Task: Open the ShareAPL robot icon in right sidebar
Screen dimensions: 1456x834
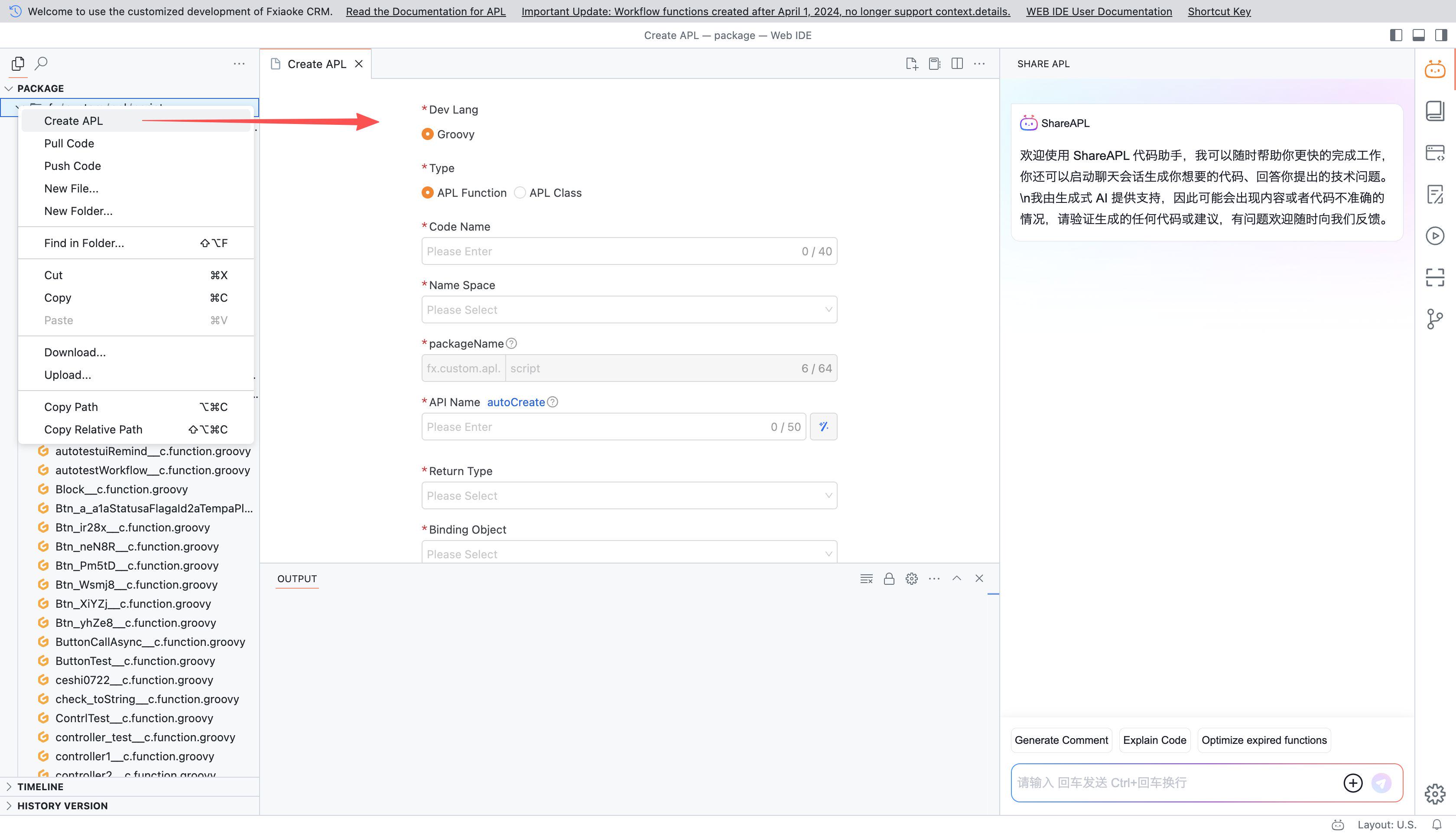Action: pyautogui.click(x=1435, y=69)
